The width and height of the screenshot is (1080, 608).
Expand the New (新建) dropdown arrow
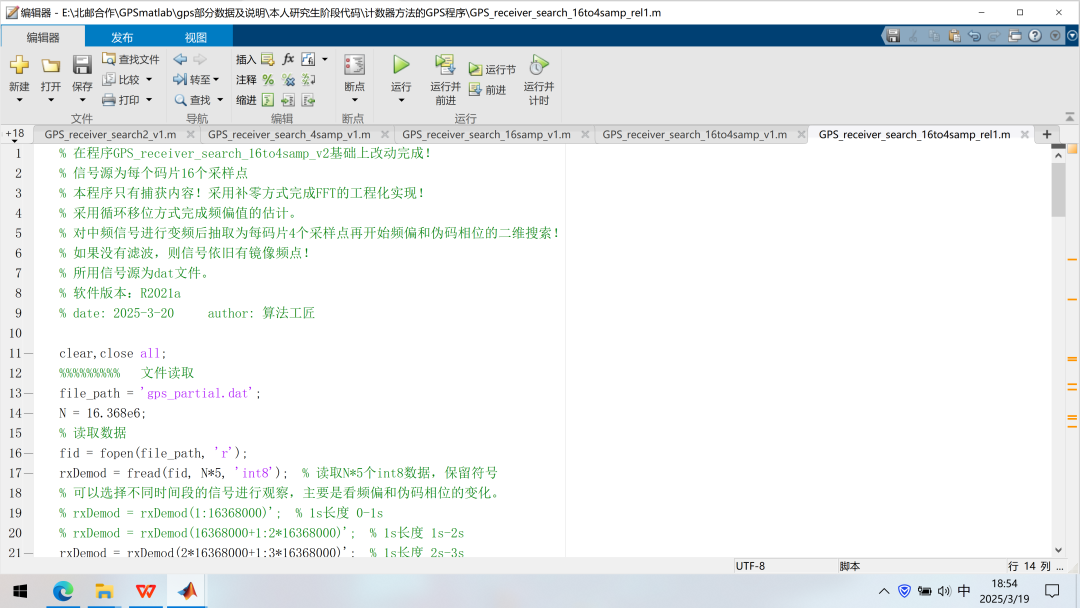pyautogui.click(x=19, y=101)
